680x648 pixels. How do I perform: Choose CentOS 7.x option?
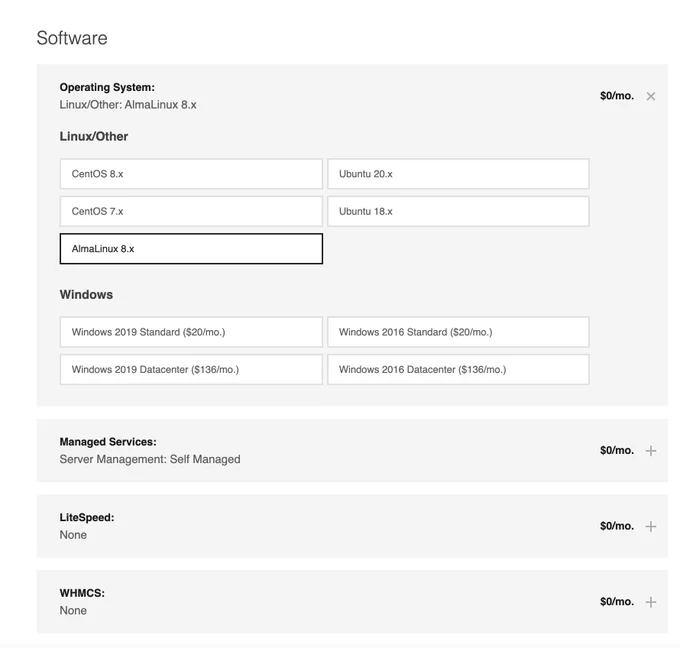191,211
